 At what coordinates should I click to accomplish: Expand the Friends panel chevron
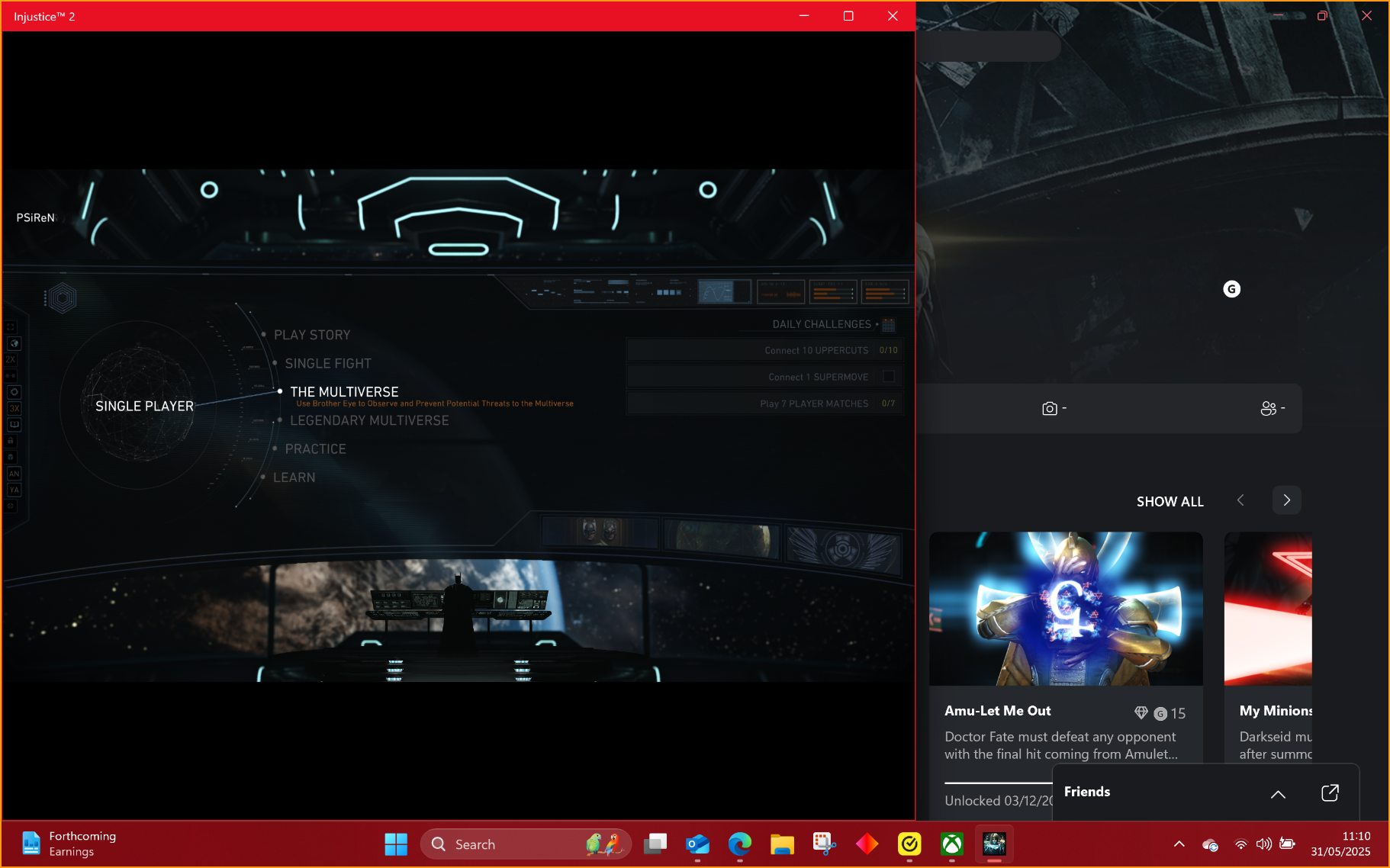1278,794
